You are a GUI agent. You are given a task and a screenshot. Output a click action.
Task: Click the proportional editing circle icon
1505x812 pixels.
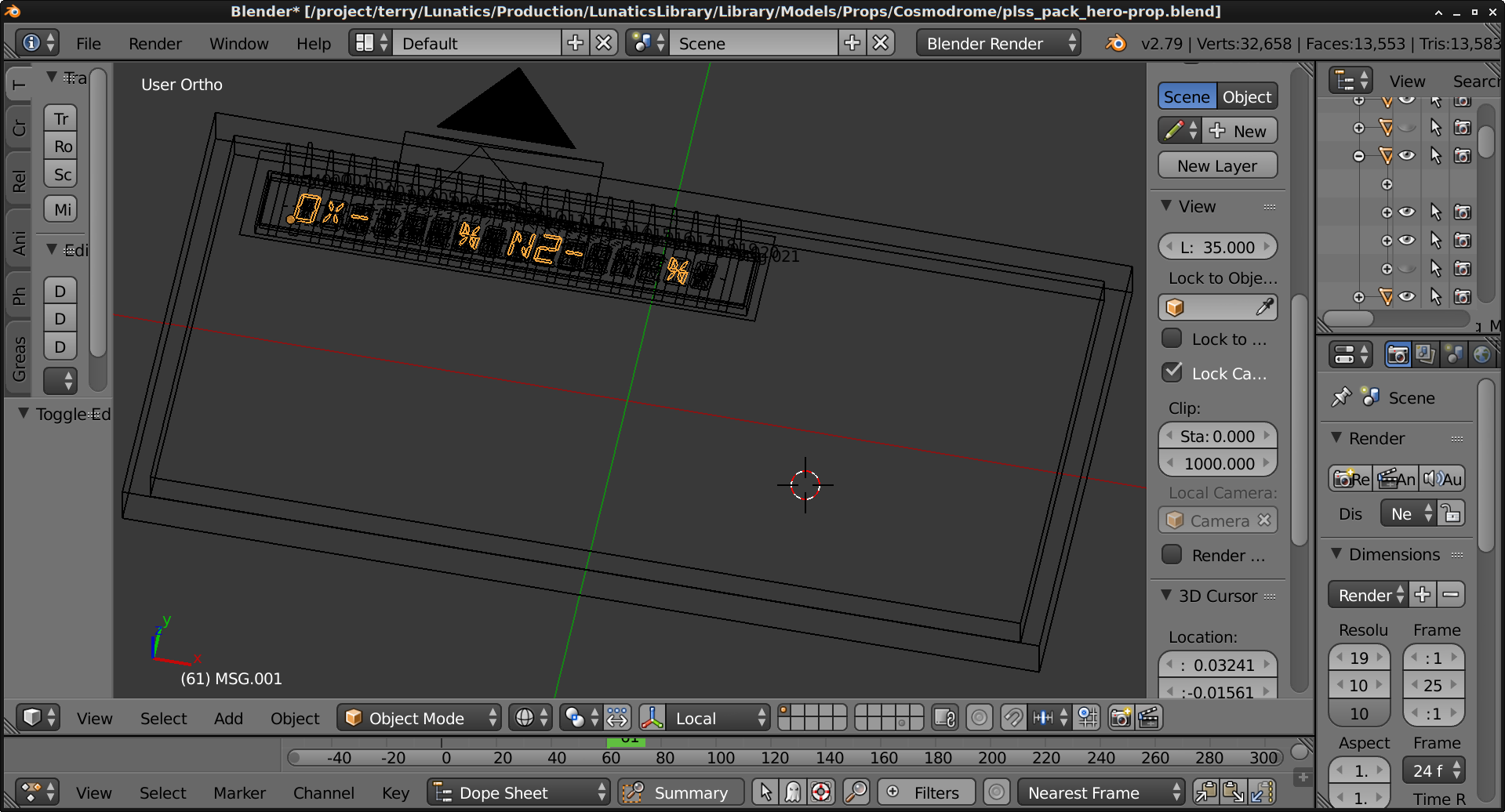[x=979, y=718]
